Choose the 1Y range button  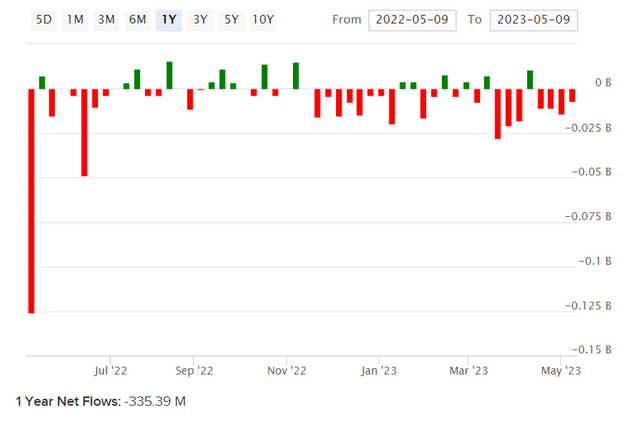coord(169,20)
